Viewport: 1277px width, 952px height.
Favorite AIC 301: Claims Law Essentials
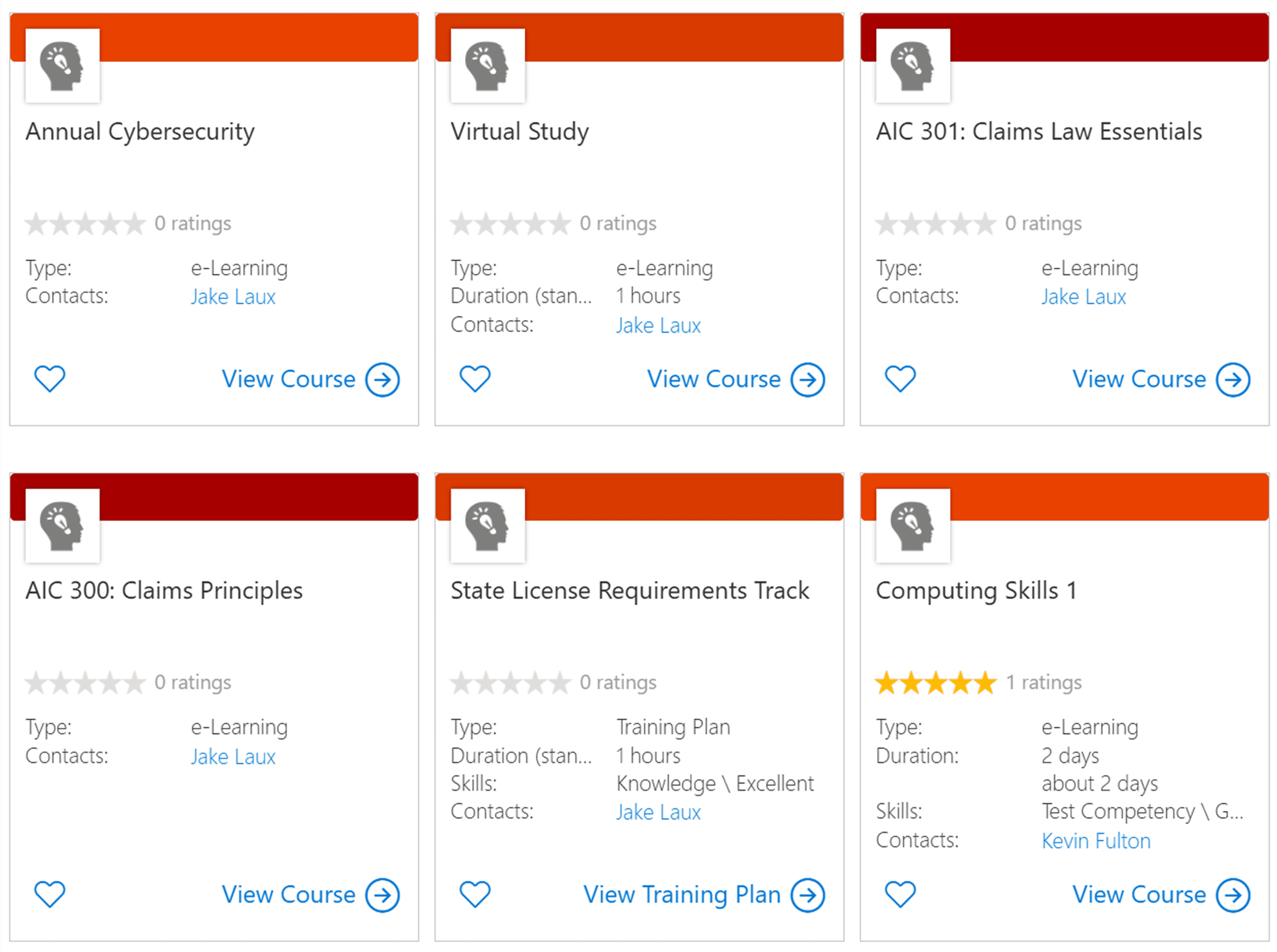pos(900,379)
